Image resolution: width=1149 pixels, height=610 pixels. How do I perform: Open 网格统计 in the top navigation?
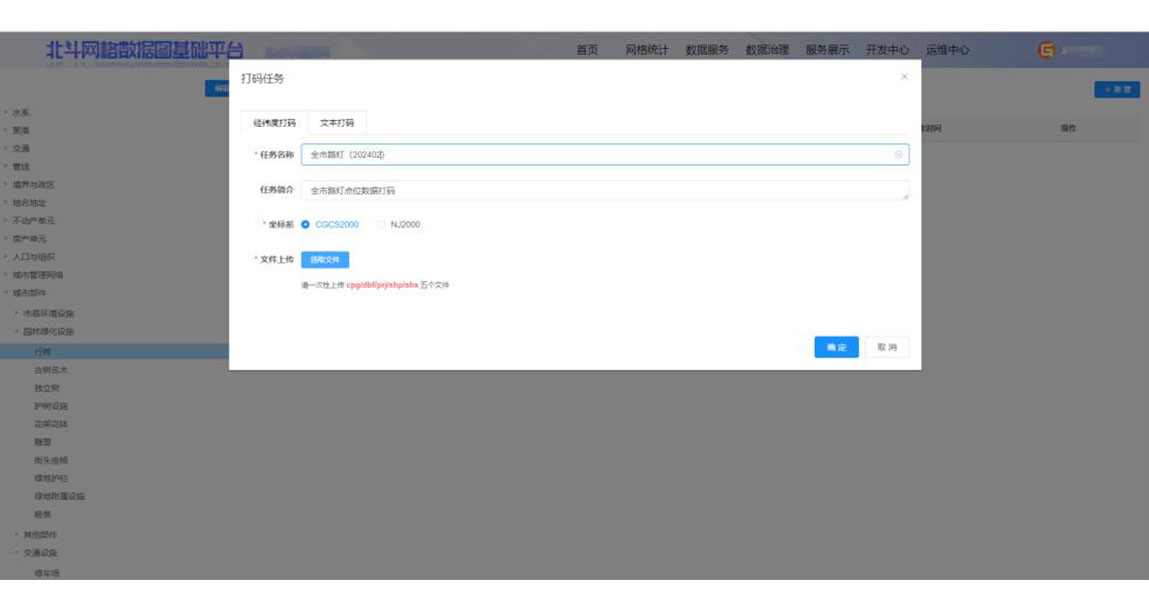[647, 50]
